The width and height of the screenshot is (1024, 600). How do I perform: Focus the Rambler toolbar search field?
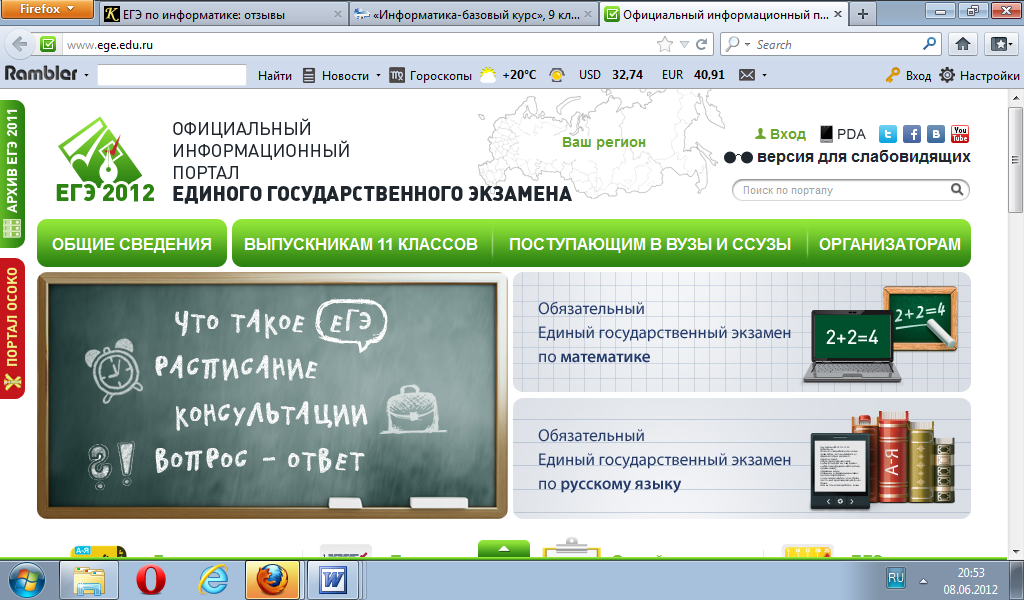tap(172, 75)
